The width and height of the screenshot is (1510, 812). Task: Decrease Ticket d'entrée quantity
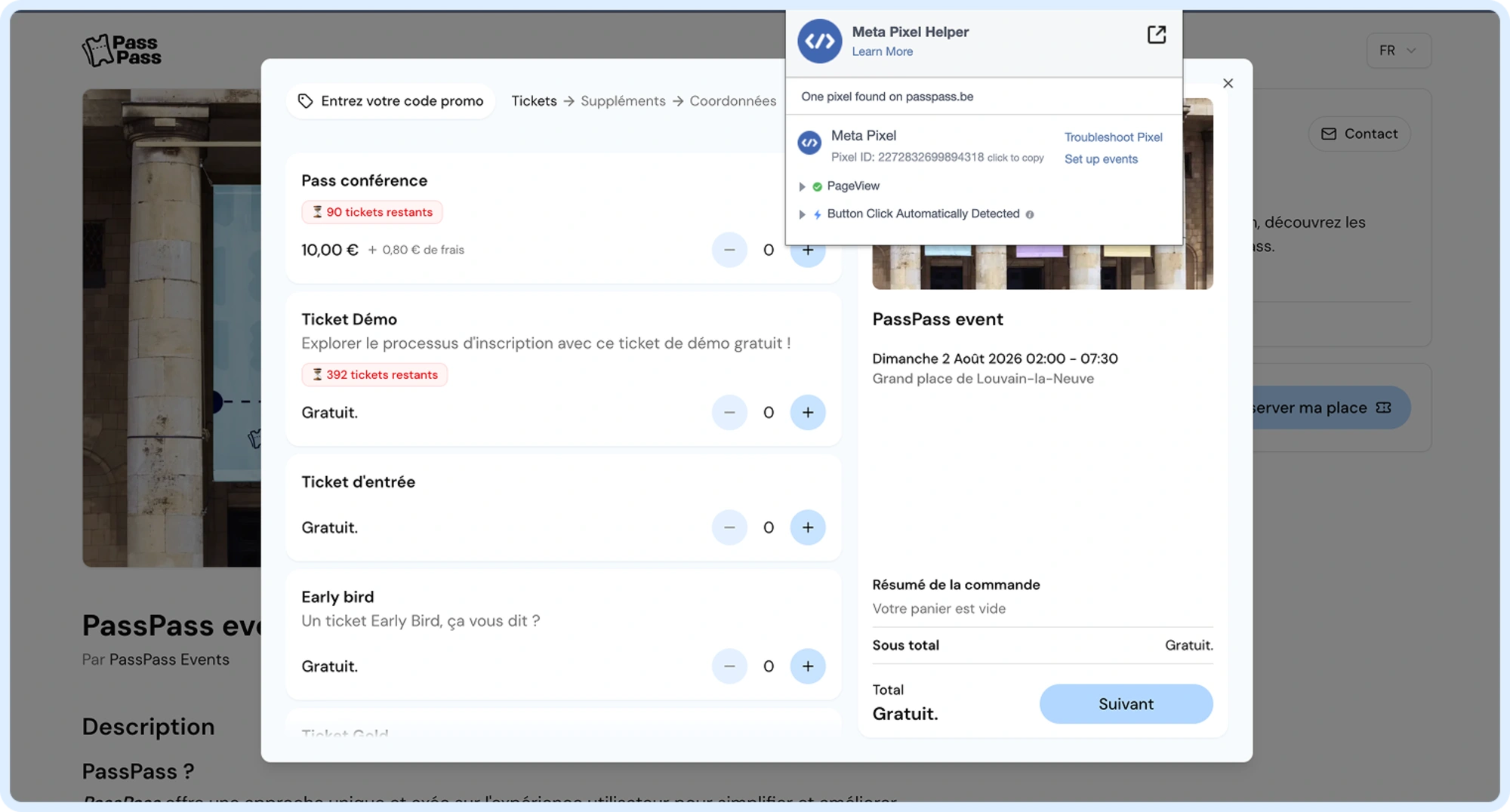click(x=729, y=527)
